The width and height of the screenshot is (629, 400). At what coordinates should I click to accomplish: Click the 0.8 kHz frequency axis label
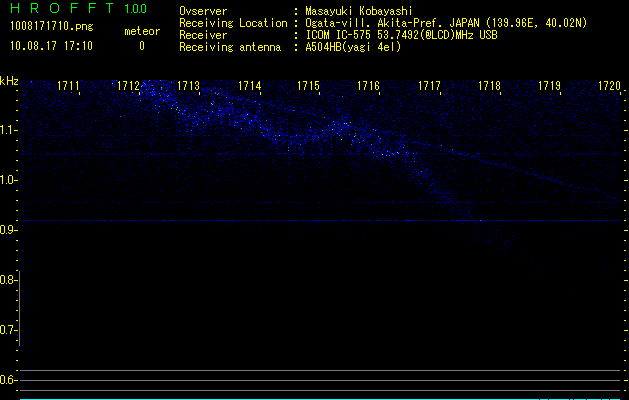tap(9, 280)
